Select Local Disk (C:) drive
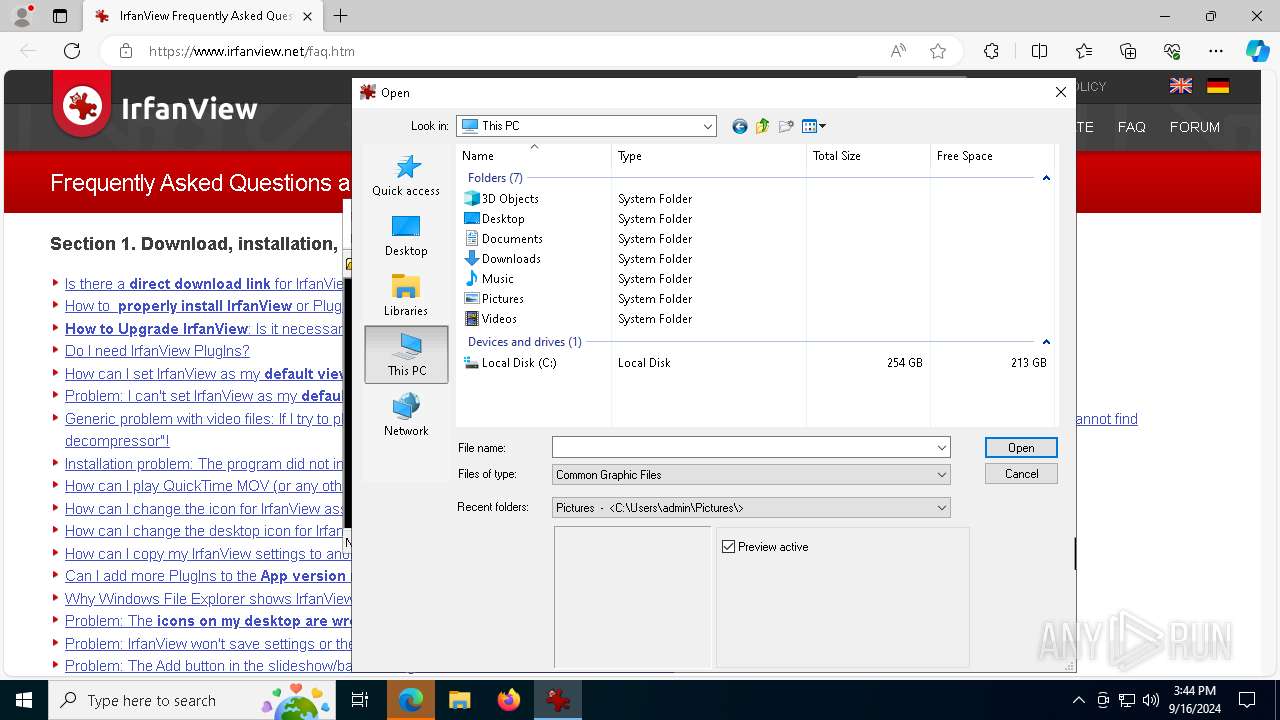 510,363
